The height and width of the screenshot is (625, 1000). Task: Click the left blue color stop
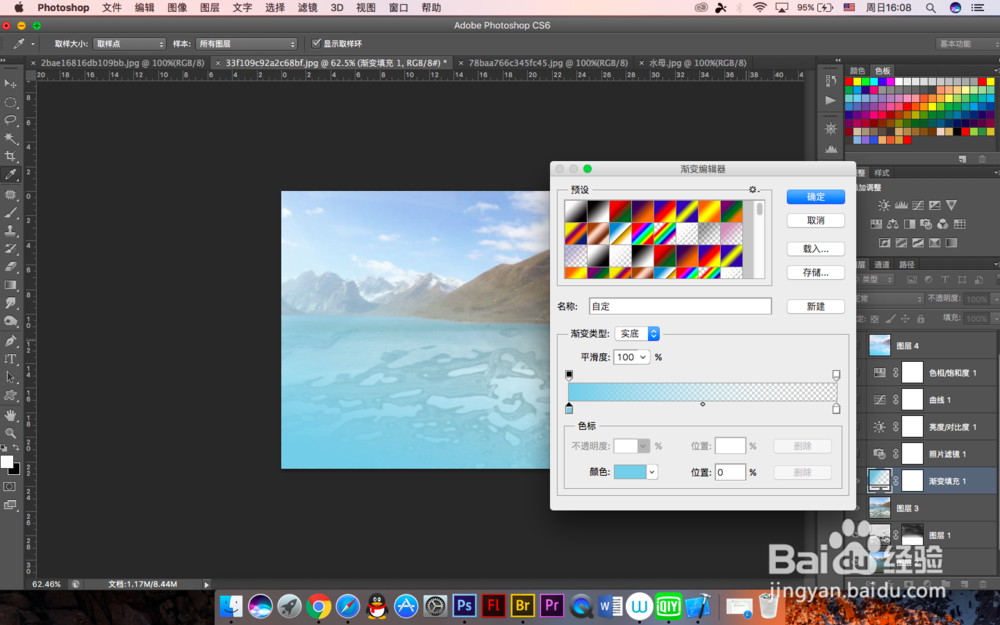[x=569, y=408]
